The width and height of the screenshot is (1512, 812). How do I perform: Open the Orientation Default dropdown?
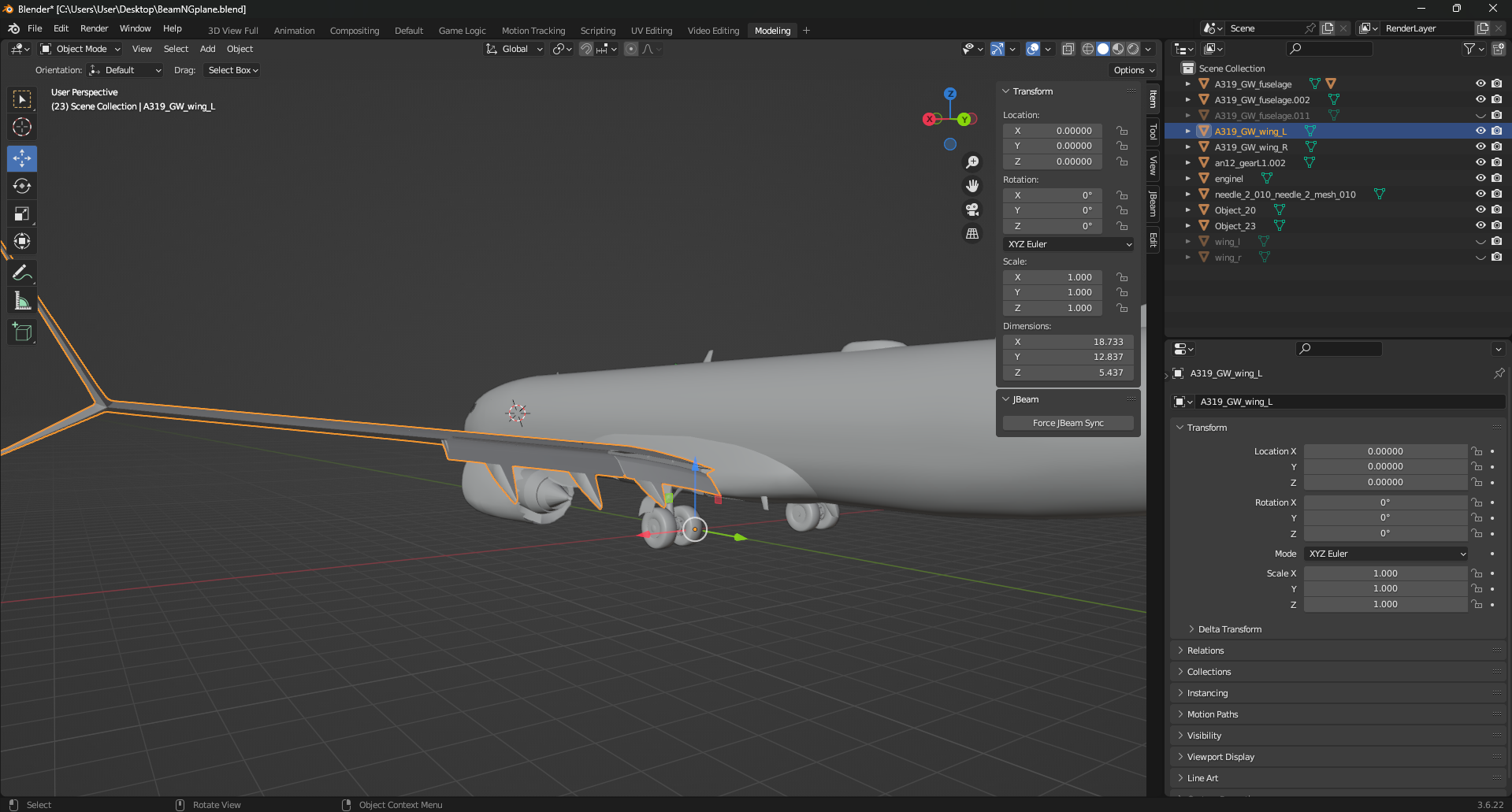coord(125,70)
